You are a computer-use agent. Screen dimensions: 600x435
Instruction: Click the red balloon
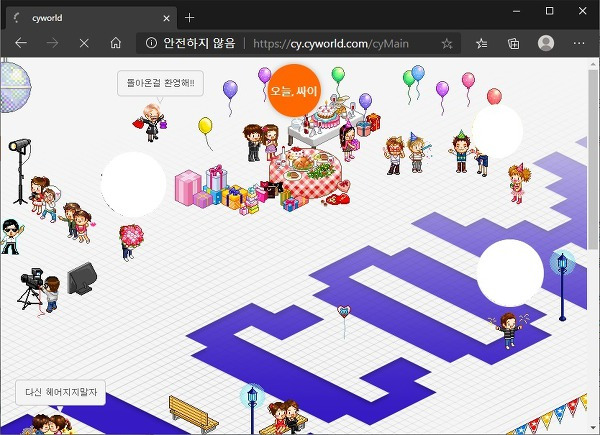(494, 96)
